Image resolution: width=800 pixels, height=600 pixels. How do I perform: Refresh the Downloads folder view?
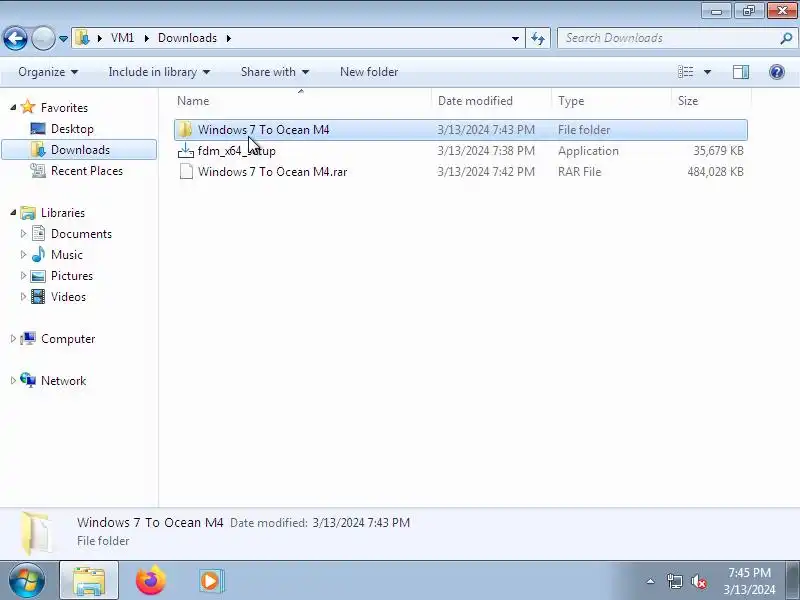pos(538,39)
